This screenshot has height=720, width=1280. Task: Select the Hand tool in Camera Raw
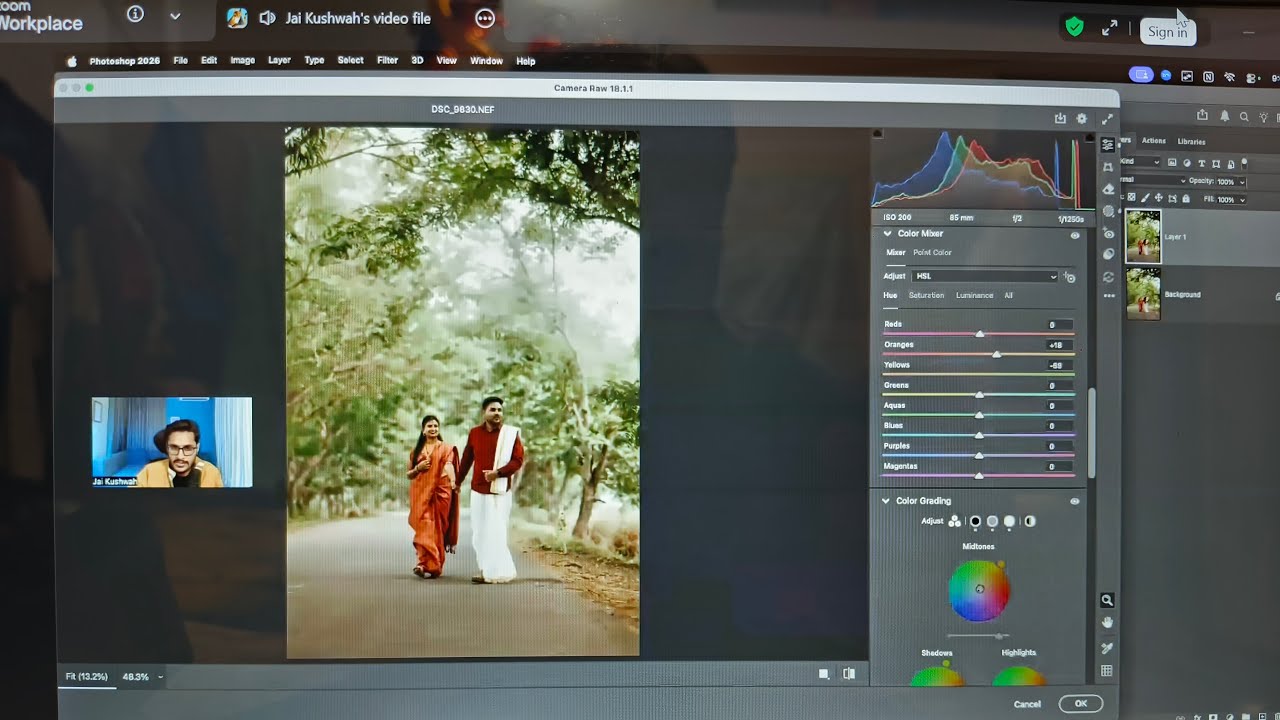click(1107, 623)
